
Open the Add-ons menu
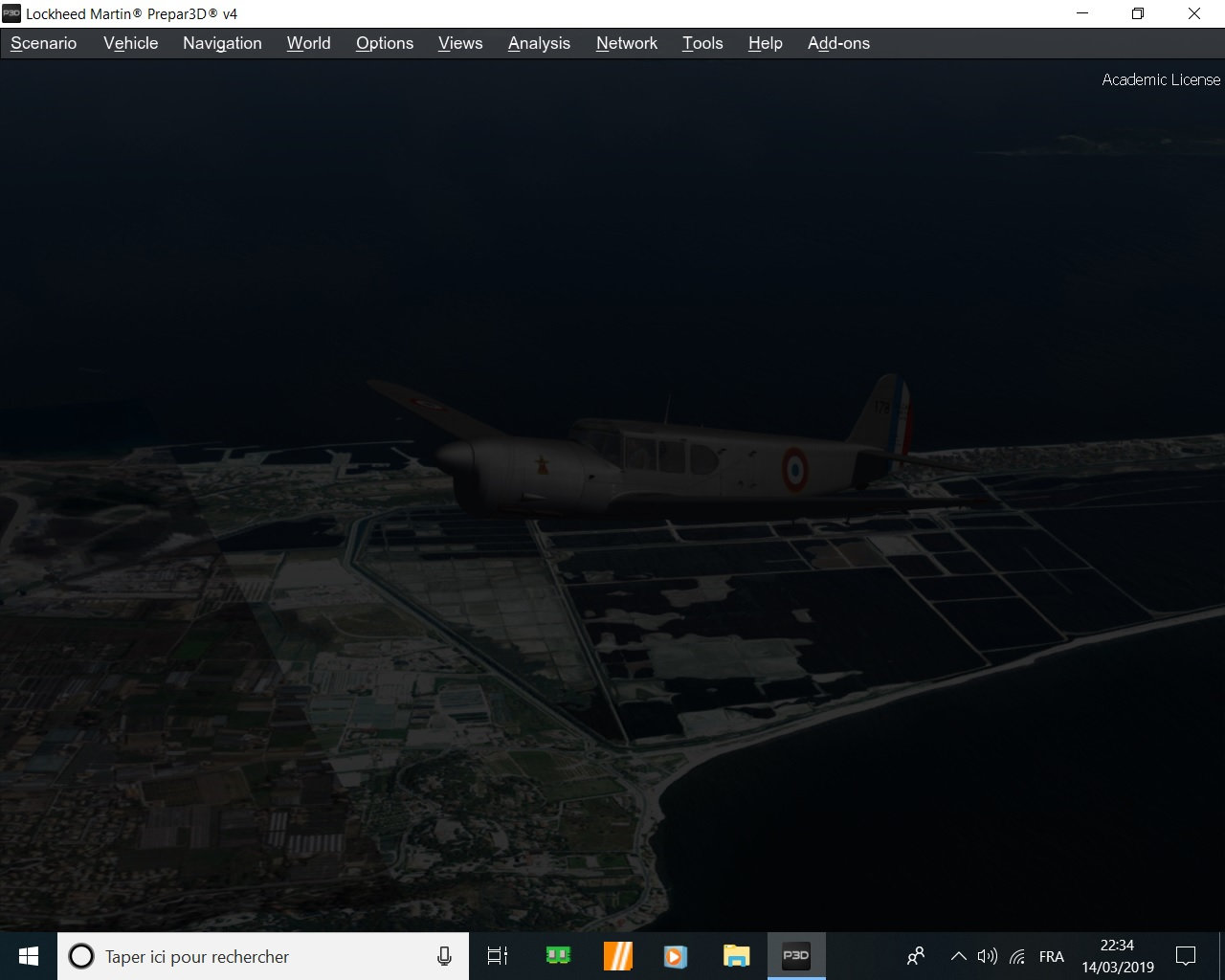pyautogui.click(x=838, y=43)
